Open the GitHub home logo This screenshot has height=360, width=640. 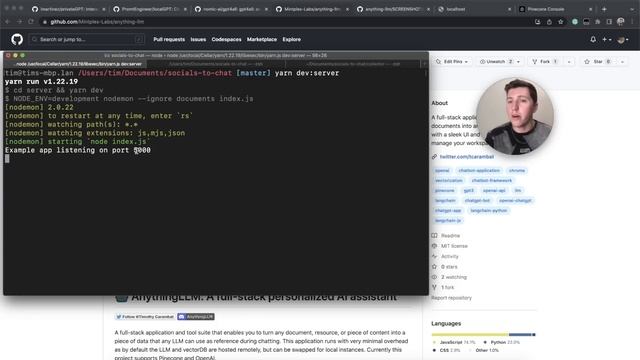(17, 40)
